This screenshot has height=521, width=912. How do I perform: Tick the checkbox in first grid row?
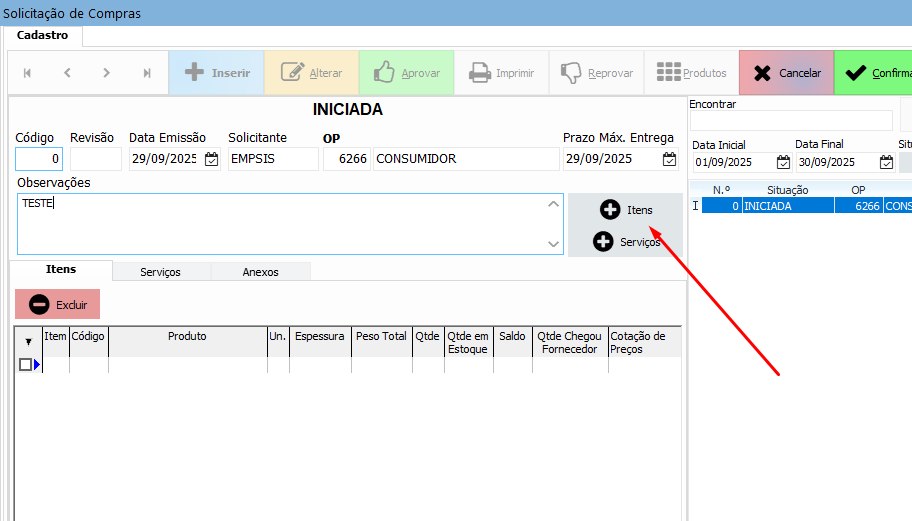point(25,365)
